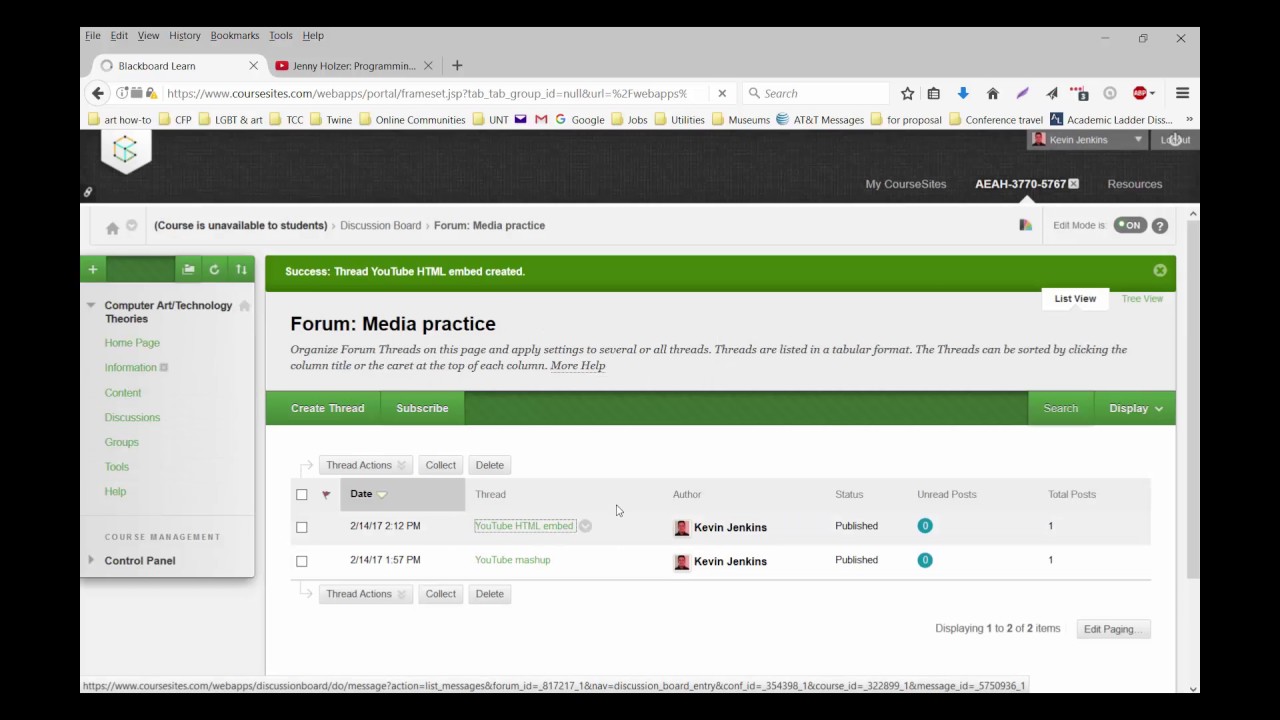Click the purple feather extension icon
The height and width of the screenshot is (720, 1280).
point(1022,93)
